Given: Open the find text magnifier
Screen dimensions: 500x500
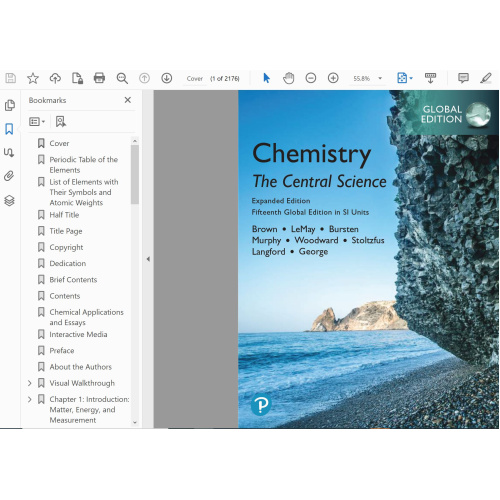Looking at the screenshot, I should (x=122, y=78).
